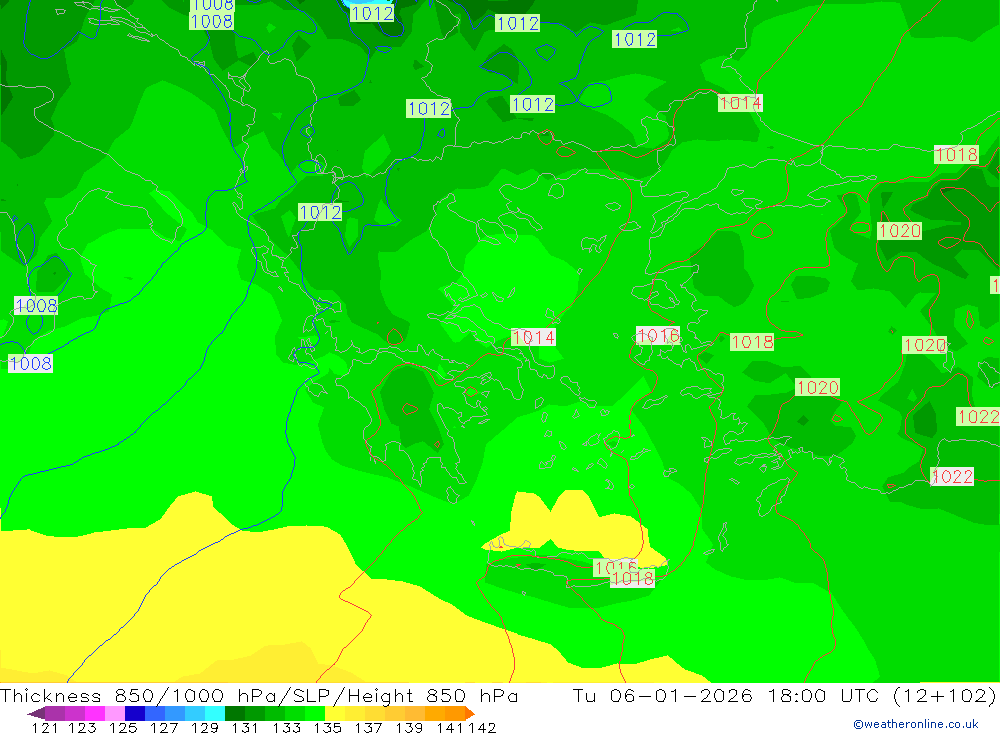Click legend value 141

450,727
